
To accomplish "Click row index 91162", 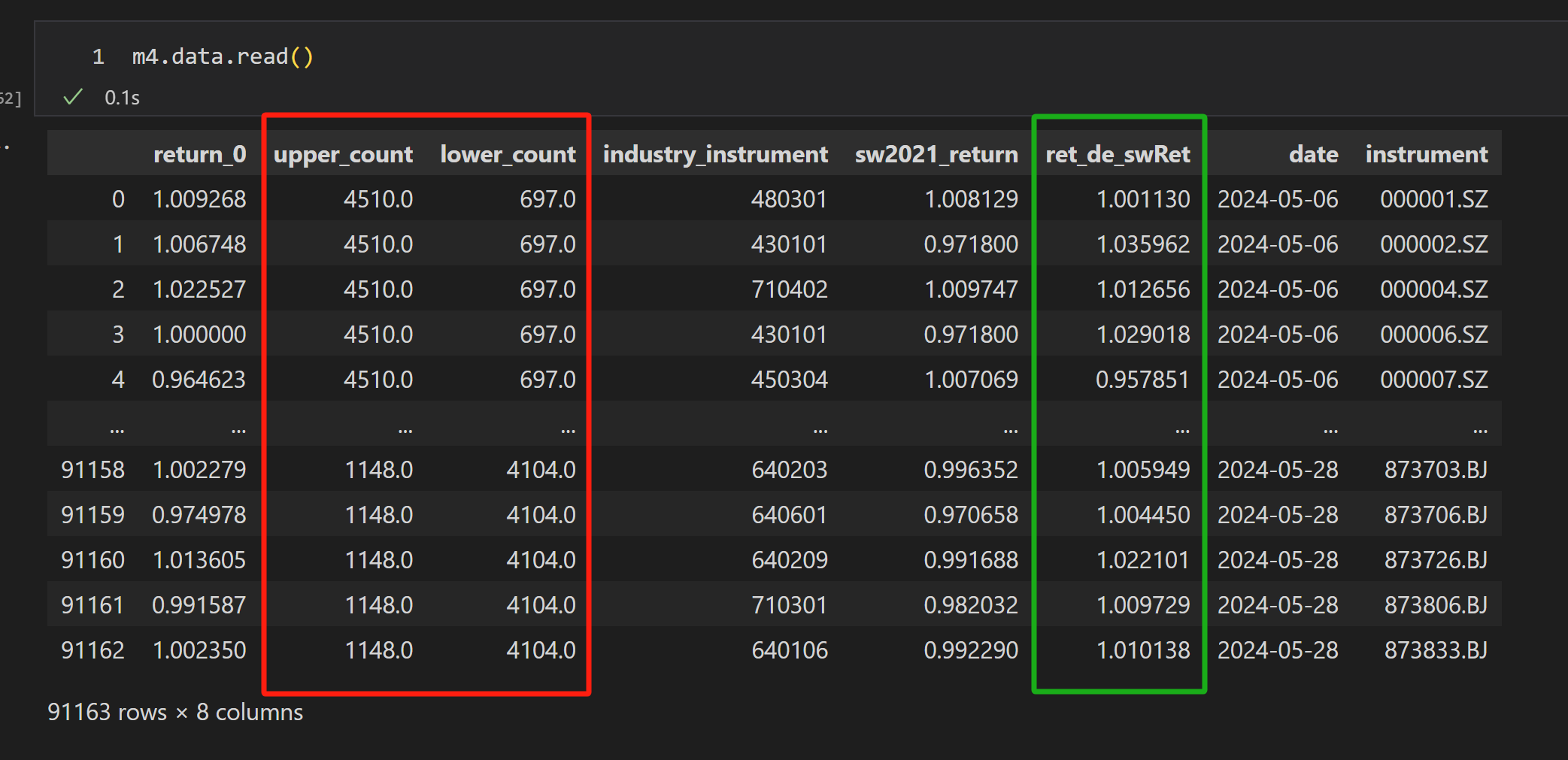I will click(93, 650).
